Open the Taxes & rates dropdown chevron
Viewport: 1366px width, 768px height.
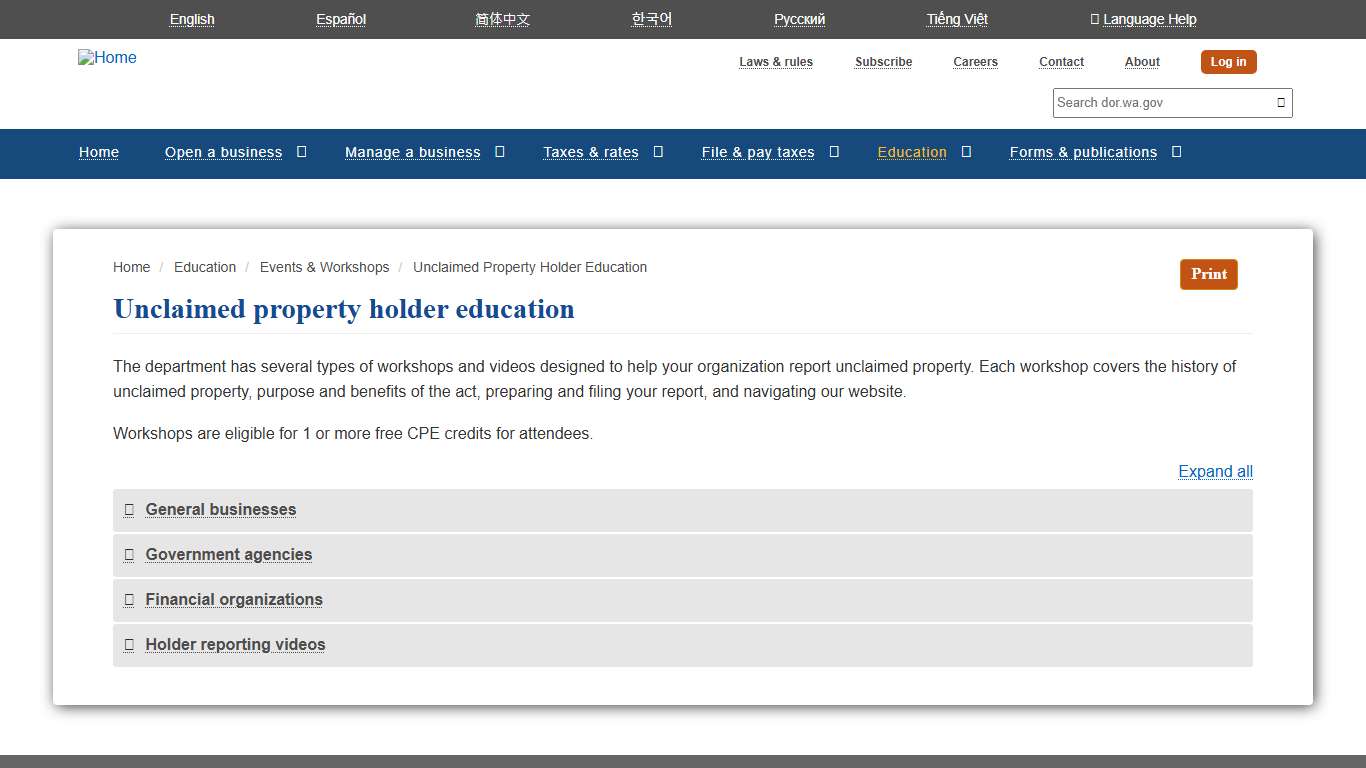[x=657, y=151]
